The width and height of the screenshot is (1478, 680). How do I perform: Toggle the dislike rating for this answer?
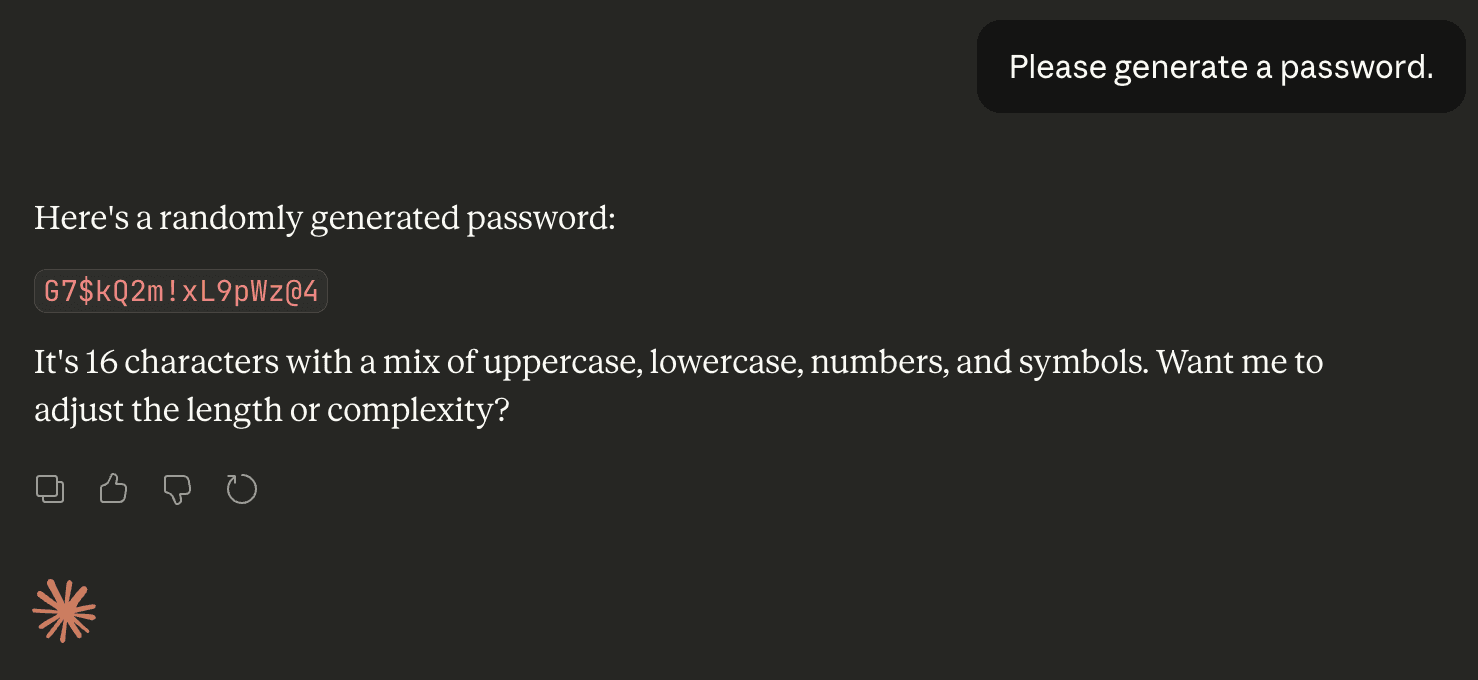(x=177, y=489)
